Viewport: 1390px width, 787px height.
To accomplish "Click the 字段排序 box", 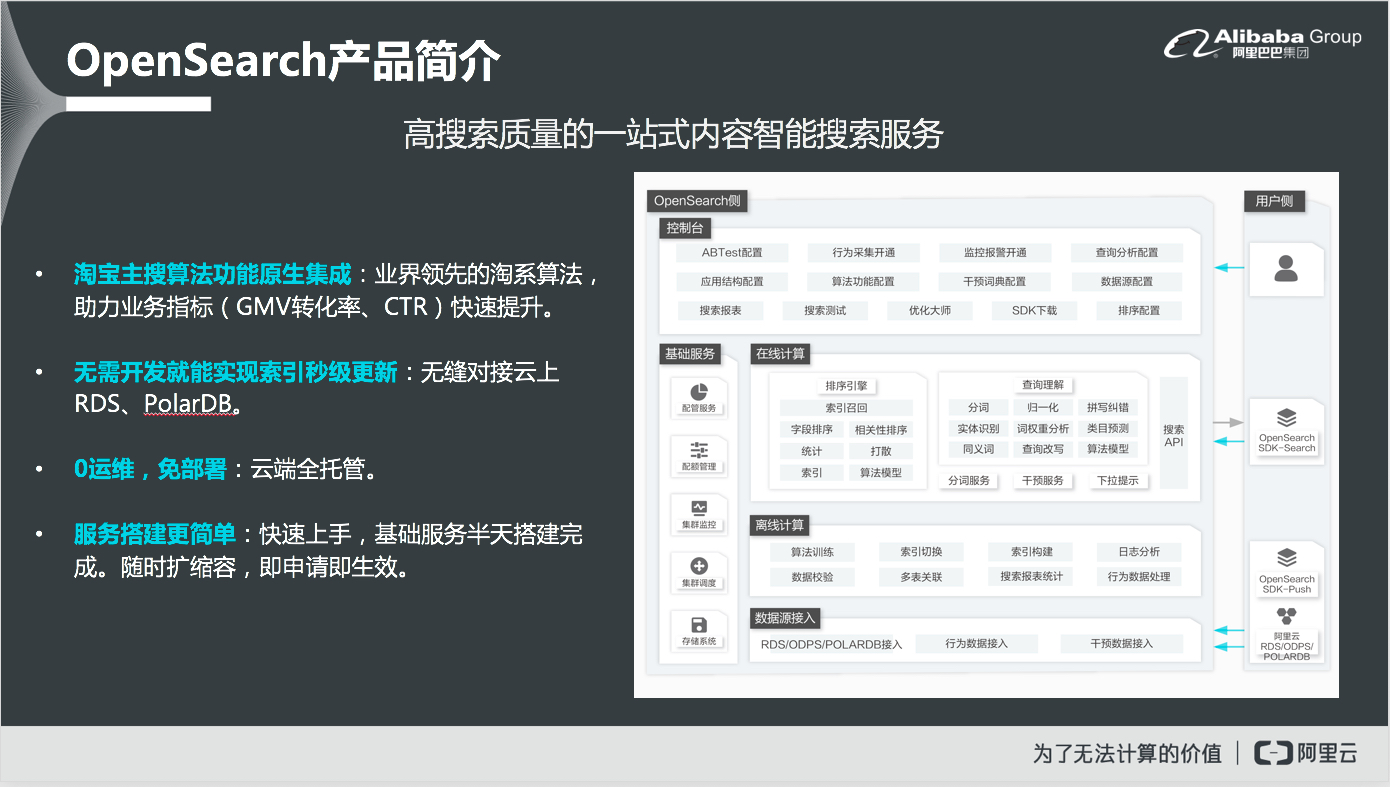I will 812,430.
